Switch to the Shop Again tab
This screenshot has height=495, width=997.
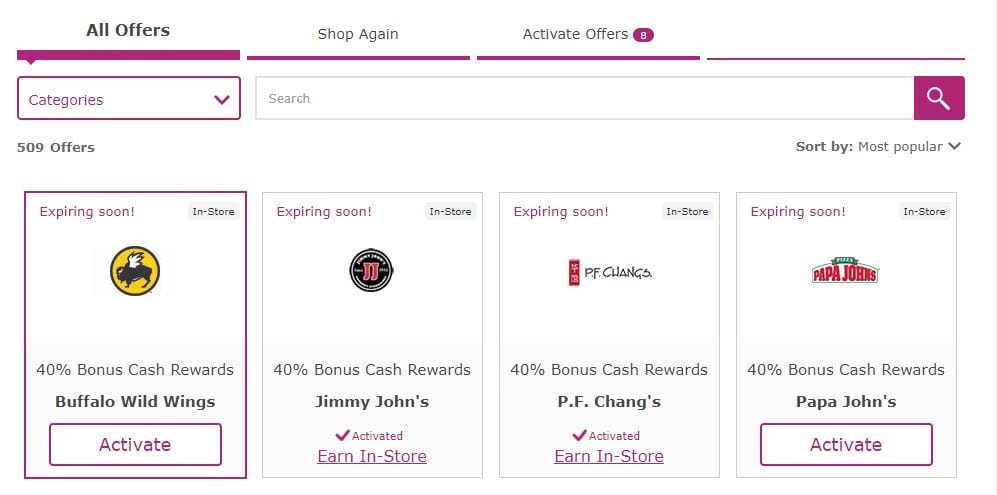pos(358,34)
